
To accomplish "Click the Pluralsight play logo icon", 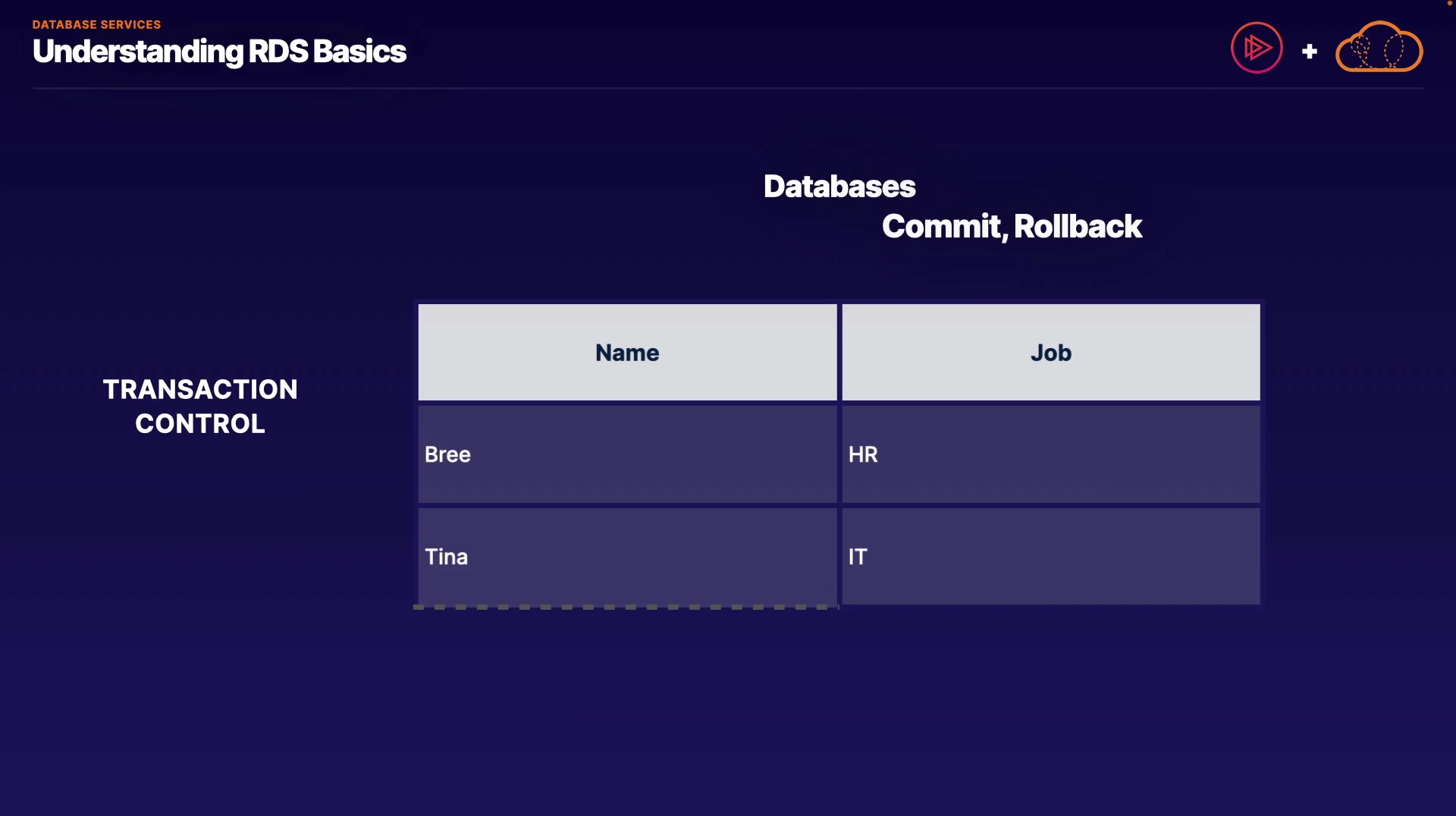I will [1257, 48].
